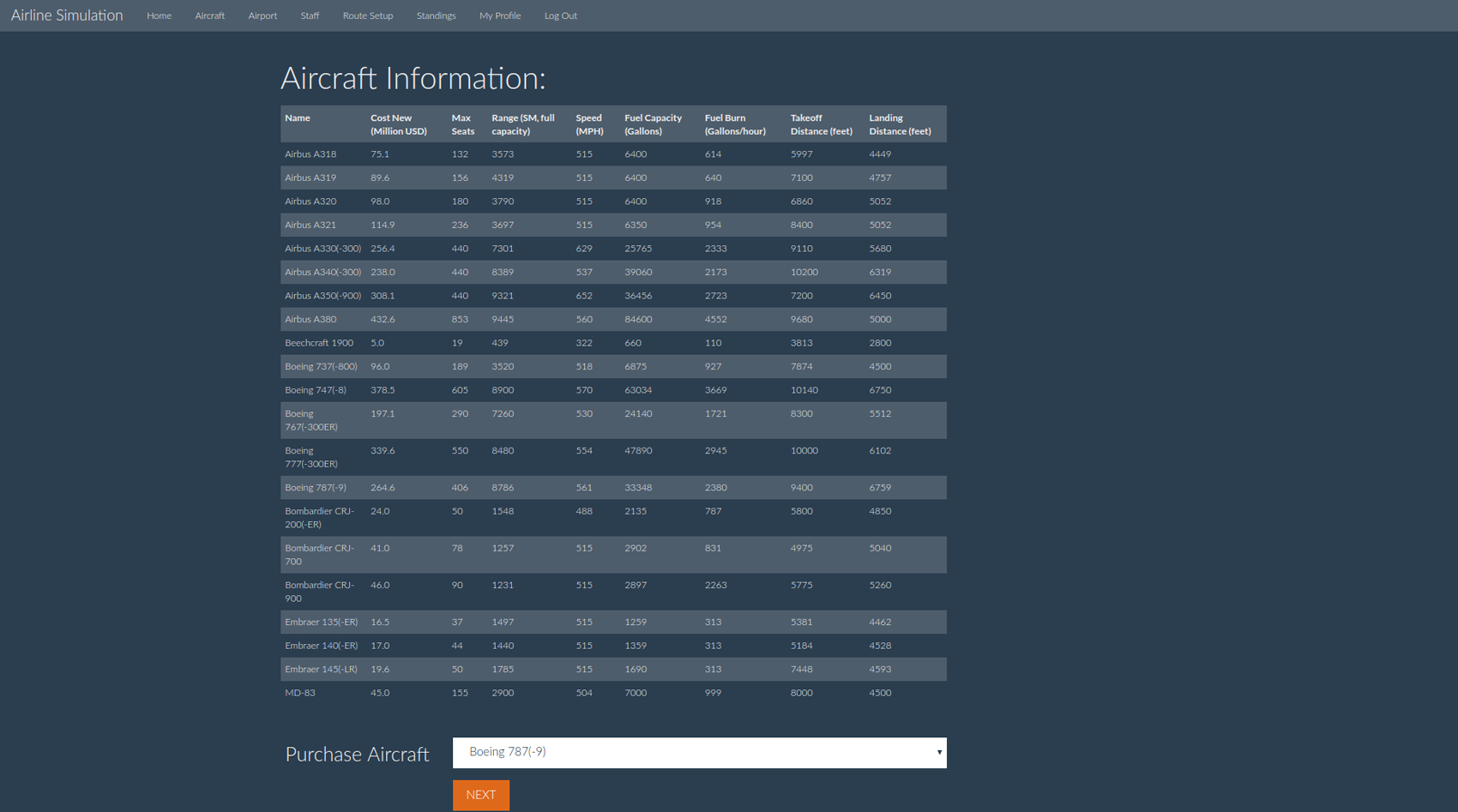Screen dimensions: 1458x812
Task: Click the Max Seats column header
Action: coord(463,124)
